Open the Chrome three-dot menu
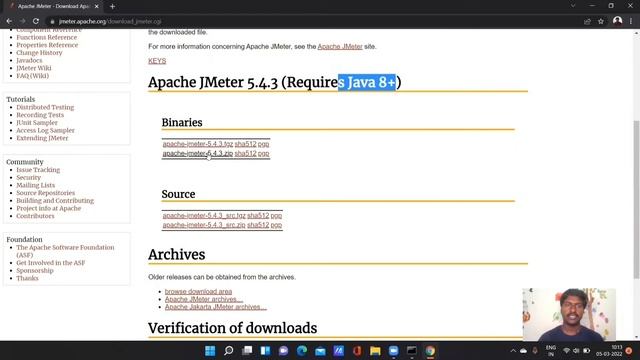 click(631, 21)
